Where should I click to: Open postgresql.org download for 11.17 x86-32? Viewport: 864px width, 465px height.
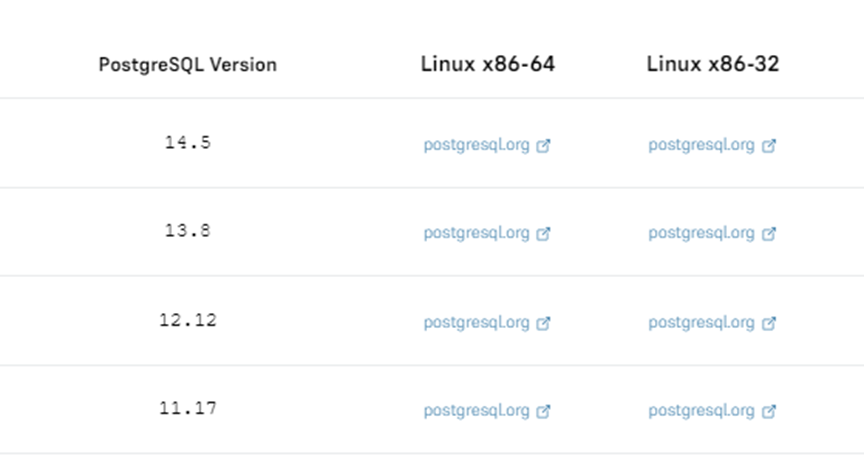point(701,411)
